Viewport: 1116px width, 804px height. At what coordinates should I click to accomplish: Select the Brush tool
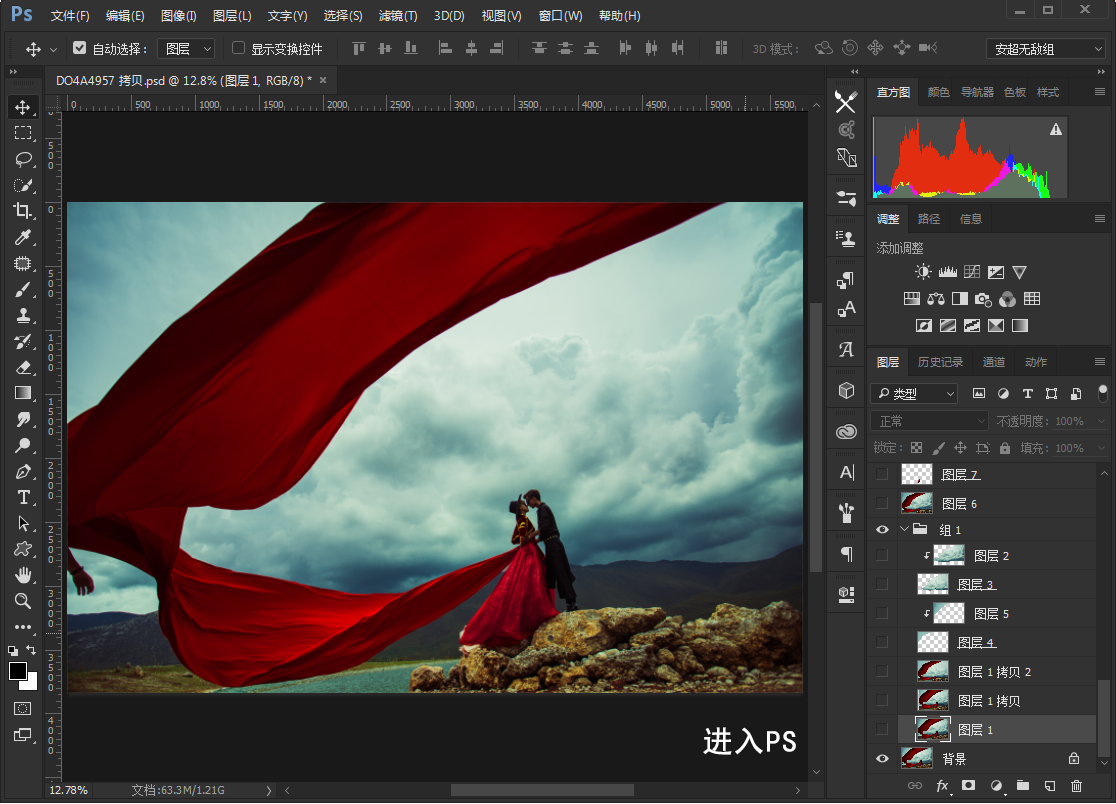pyautogui.click(x=23, y=289)
